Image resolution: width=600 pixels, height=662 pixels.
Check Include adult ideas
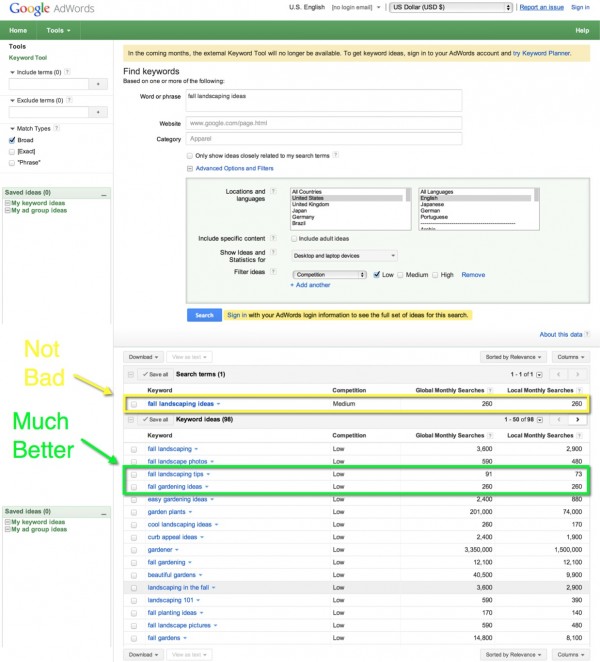coord(294,239)
